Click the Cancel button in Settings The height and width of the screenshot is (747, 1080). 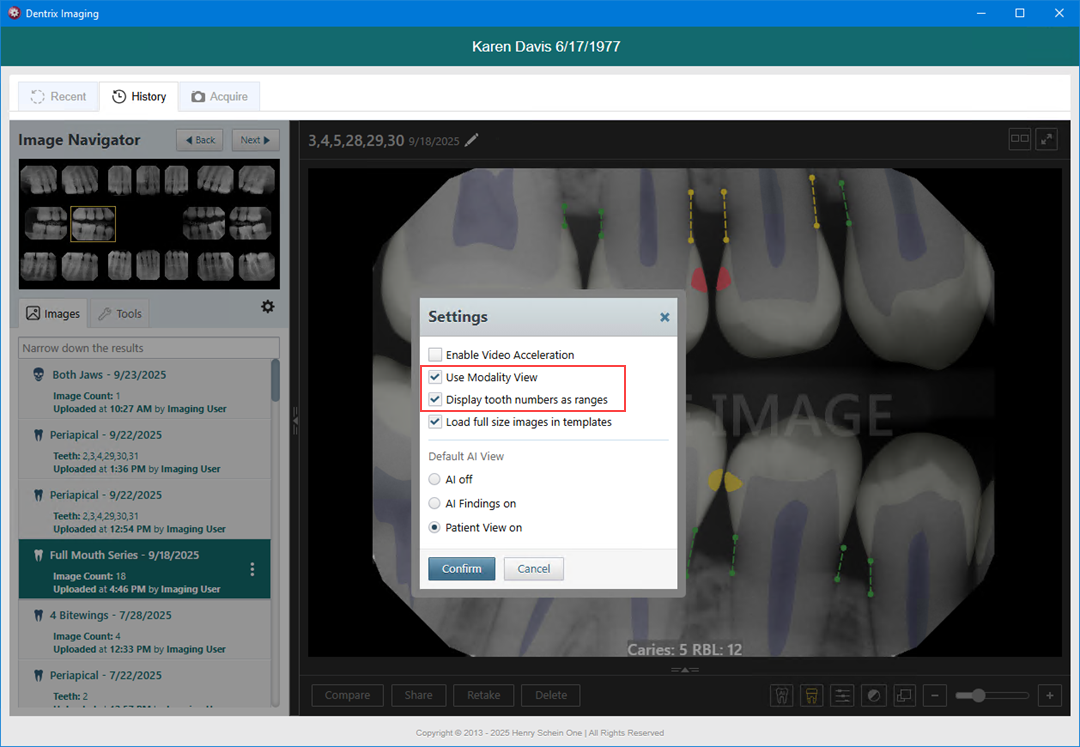[533, 569]
